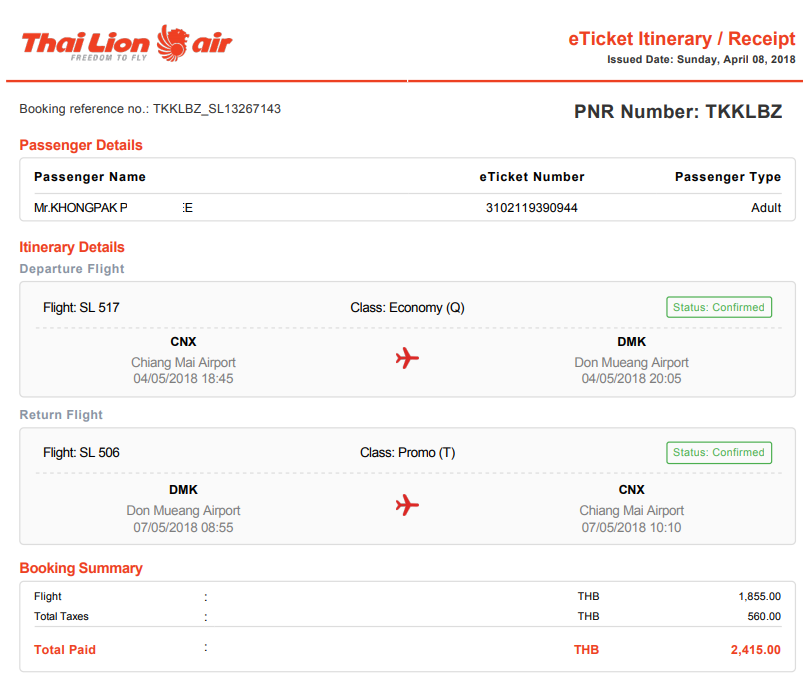The width and height of the screenshot is (803, 679).
Task: Click Flight: SL 517 label
Action: pyautogui.click(x=81, y=308)
